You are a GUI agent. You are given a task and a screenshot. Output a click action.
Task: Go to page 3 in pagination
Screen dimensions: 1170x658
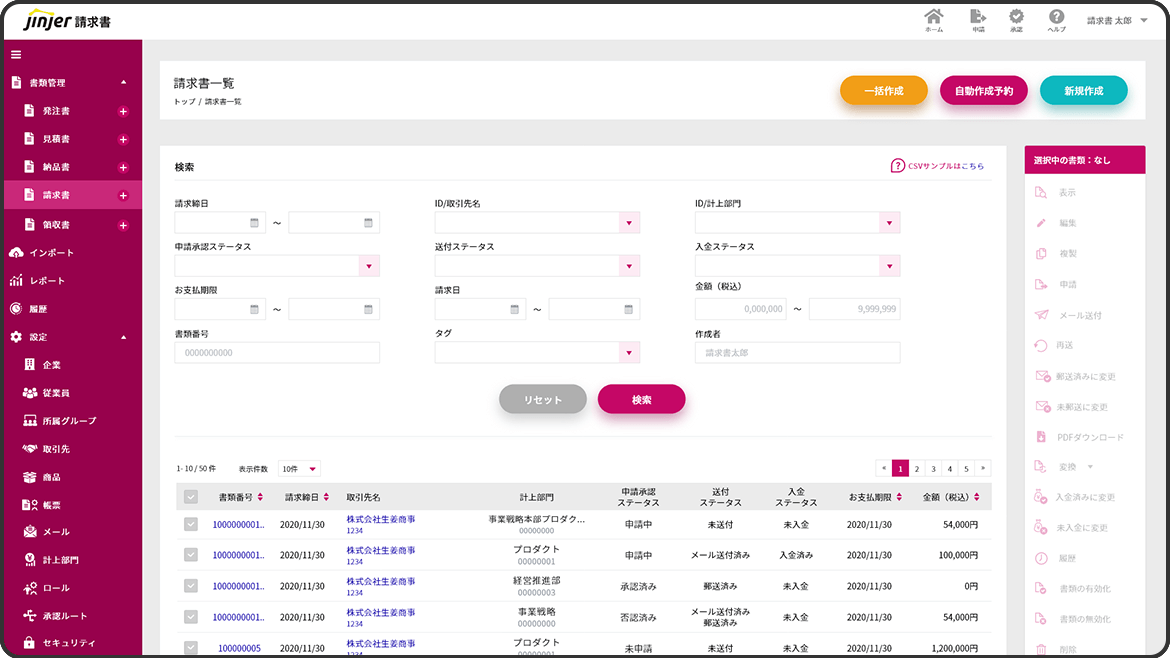[x=932, y=468]
